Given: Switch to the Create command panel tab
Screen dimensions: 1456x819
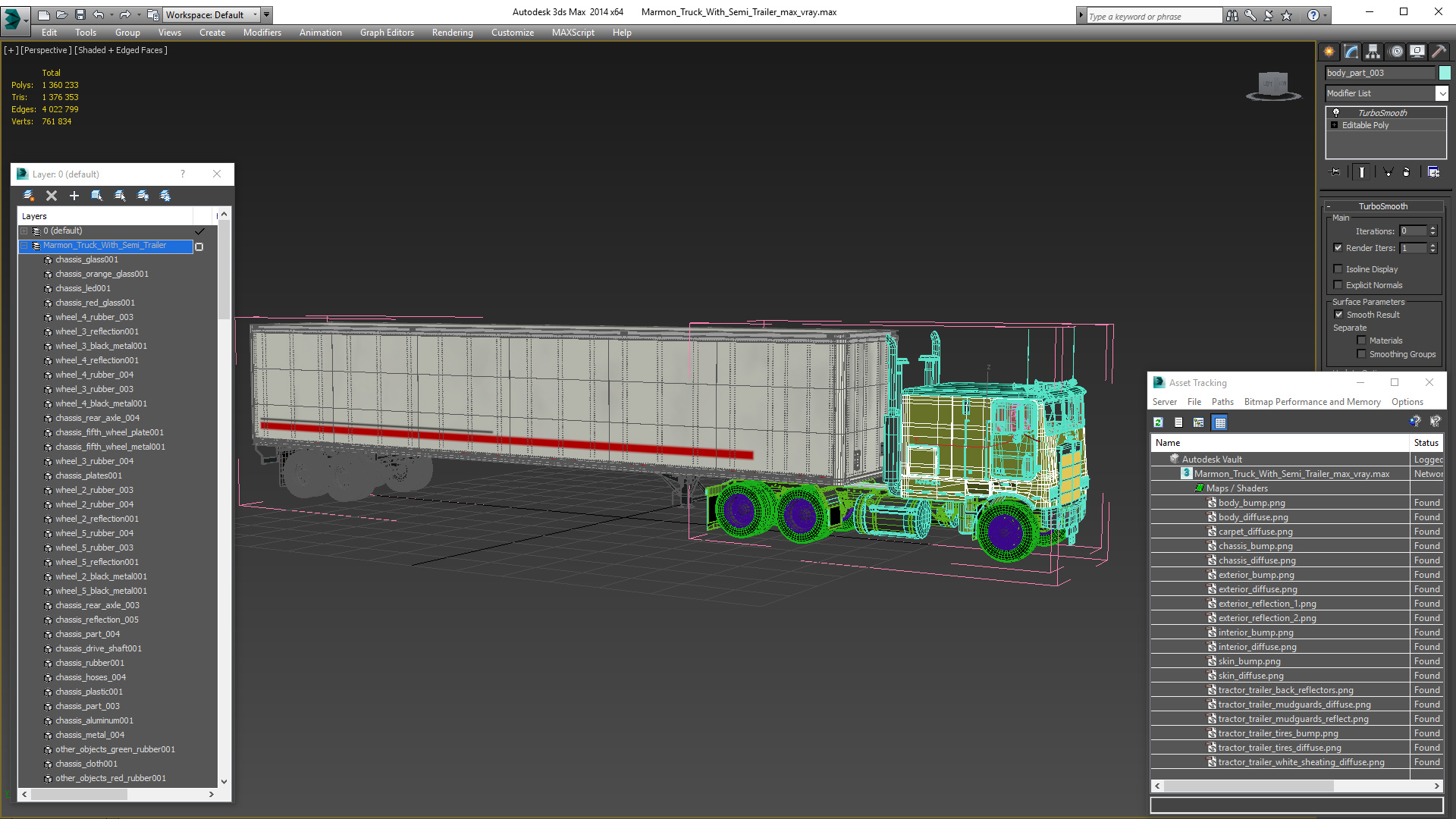Looking at the screenshot, I should (x=1329, y=52).
